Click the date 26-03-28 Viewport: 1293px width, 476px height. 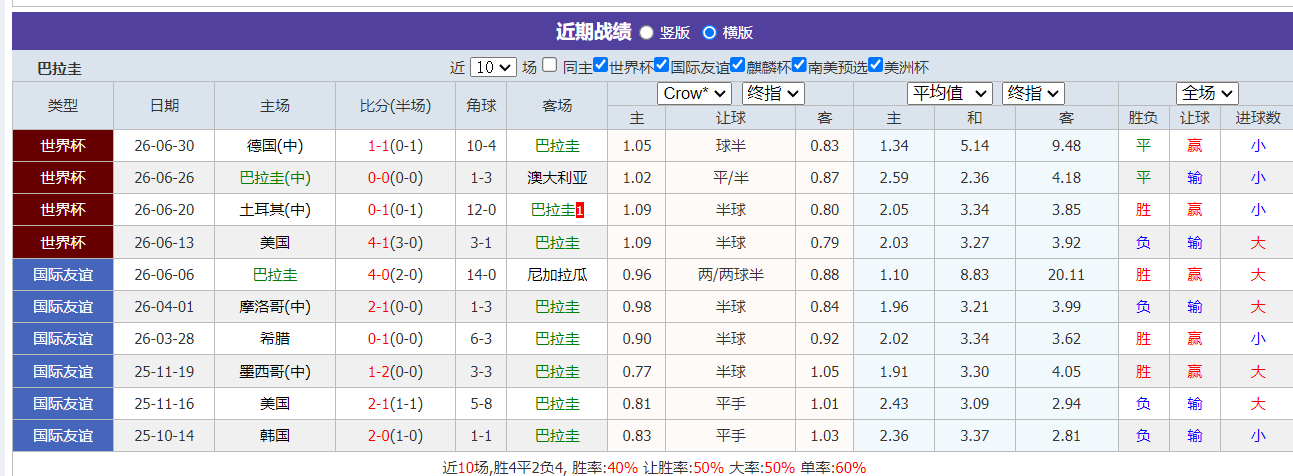click(164, 338)
